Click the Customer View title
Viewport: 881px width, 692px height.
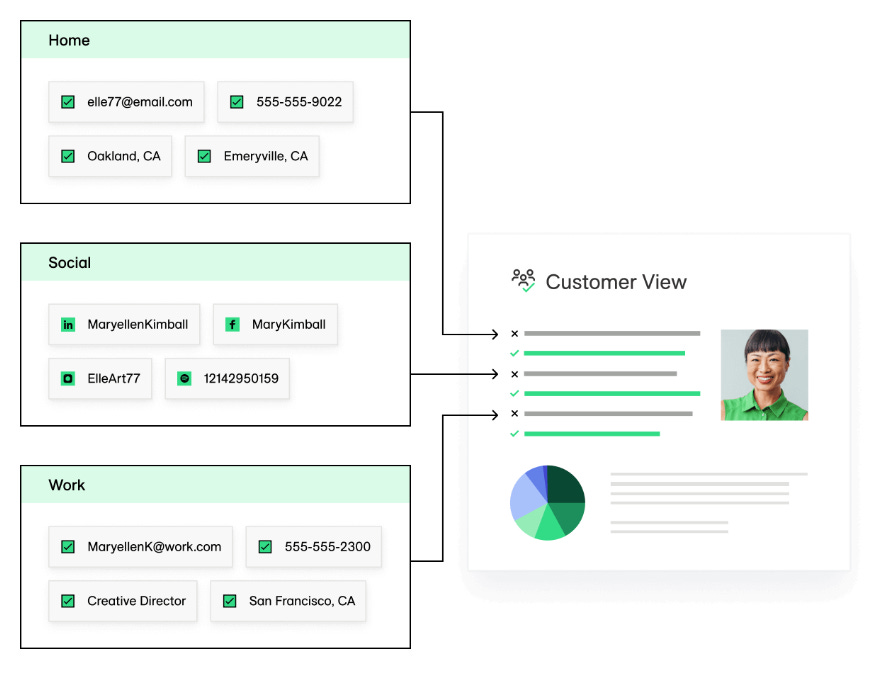(x=616, y=282)
